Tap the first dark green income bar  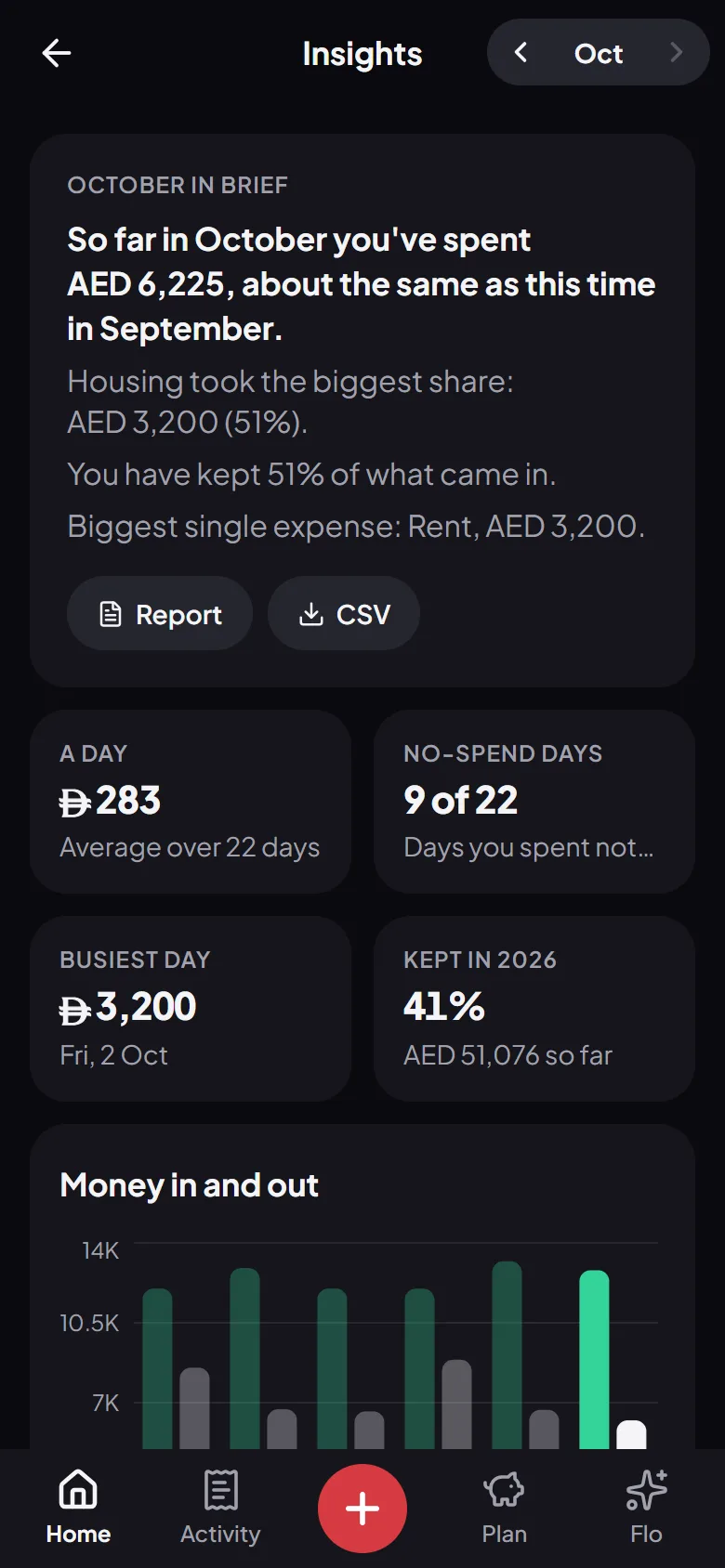click(x=157, y=1369)
